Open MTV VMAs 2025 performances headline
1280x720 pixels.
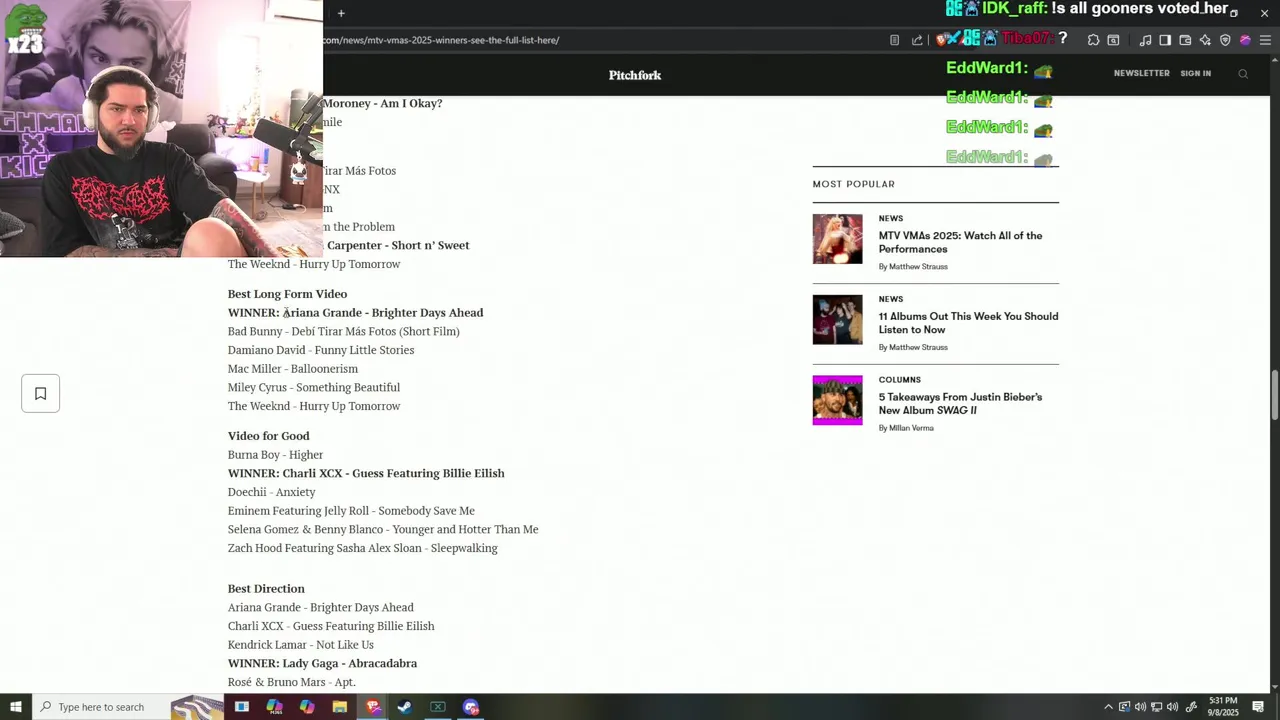click(960, 242)
